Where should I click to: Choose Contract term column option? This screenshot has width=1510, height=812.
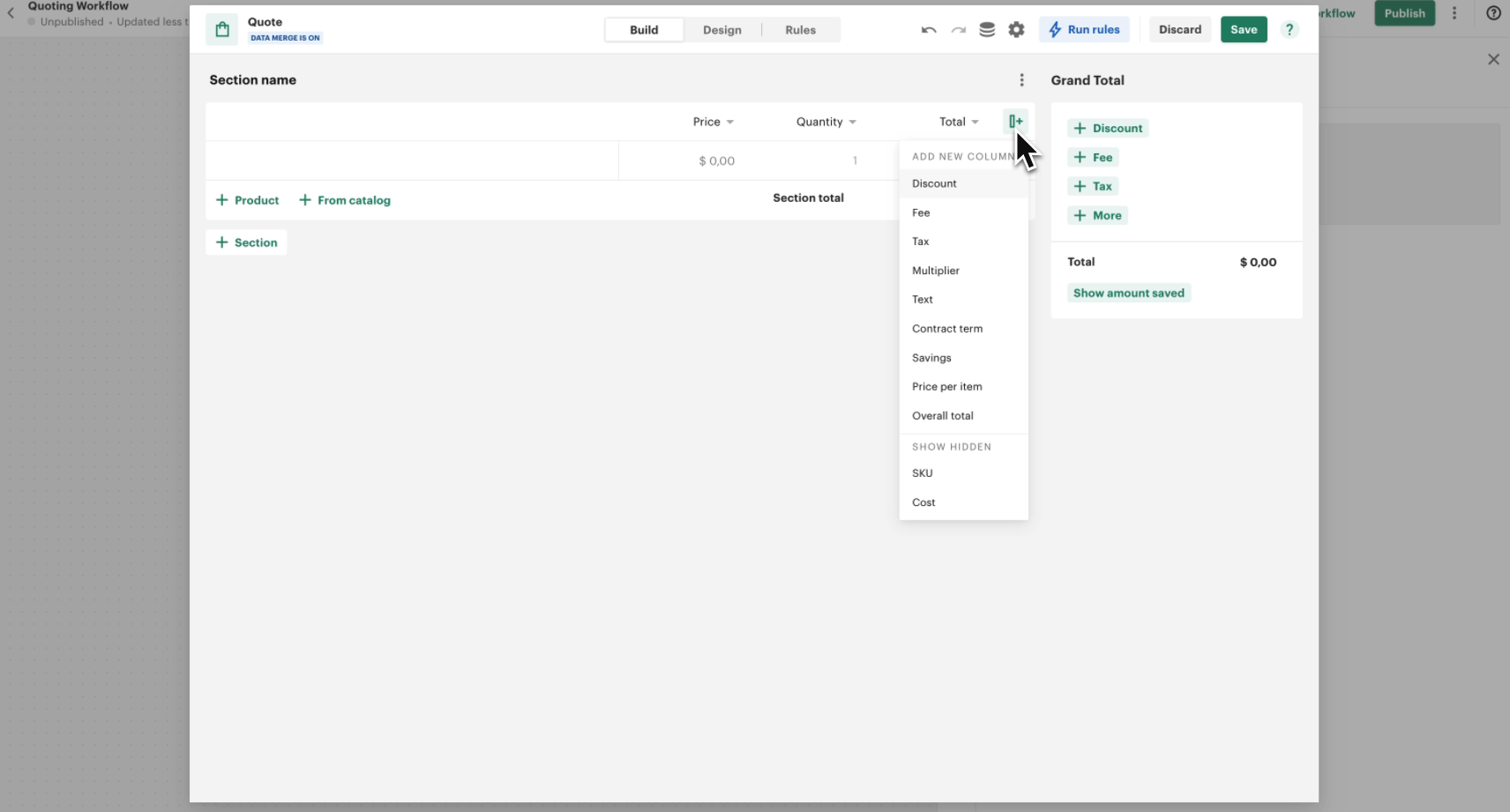pyautogui.click(x=946, y=329)
